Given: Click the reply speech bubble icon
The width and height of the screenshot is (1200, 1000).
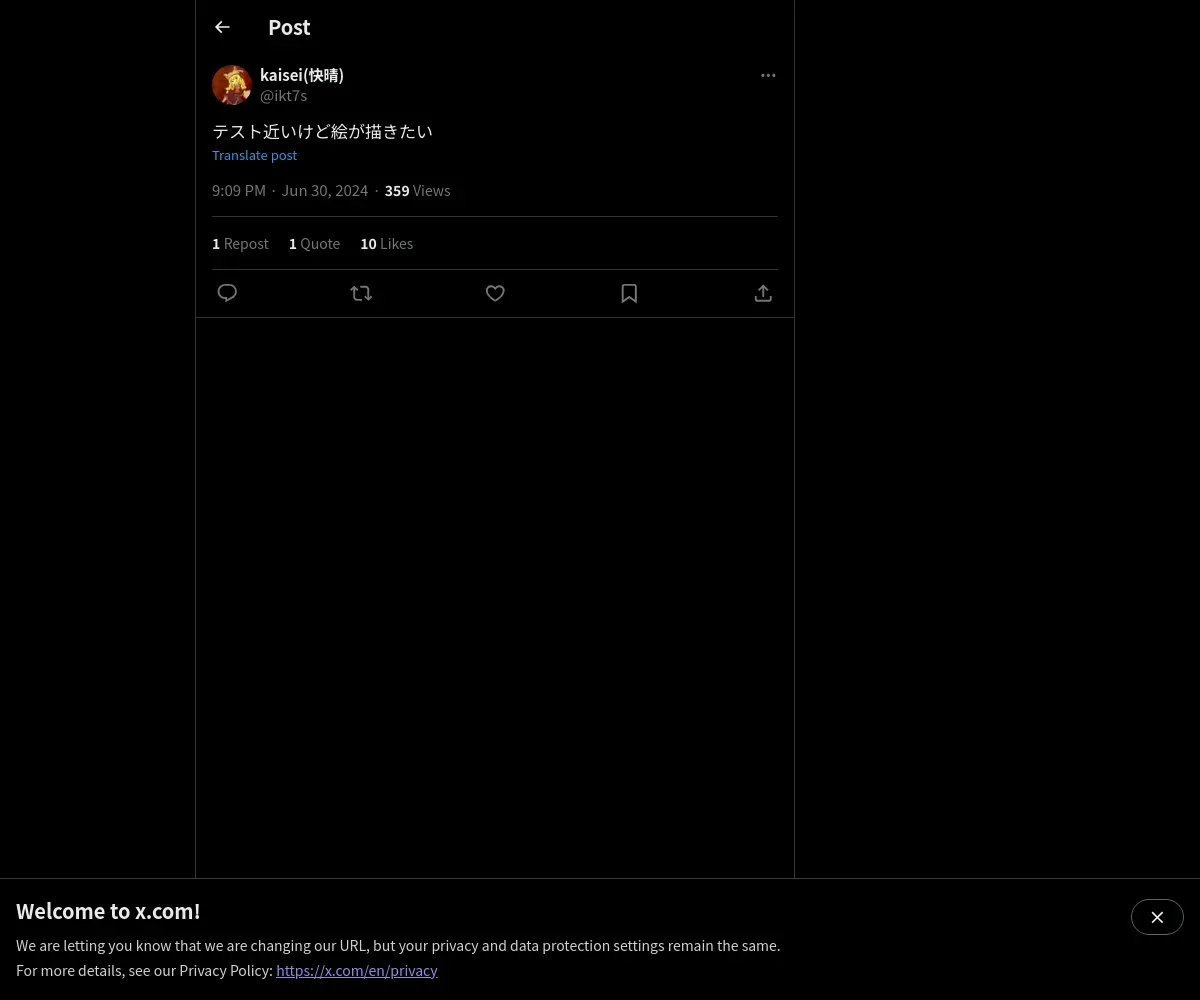Looking at the screenshot, I should point(227,293).
